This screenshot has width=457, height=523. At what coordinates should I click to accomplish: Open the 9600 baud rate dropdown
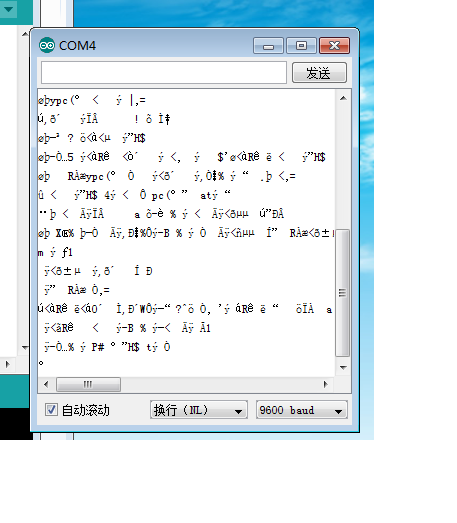(302, 410)
